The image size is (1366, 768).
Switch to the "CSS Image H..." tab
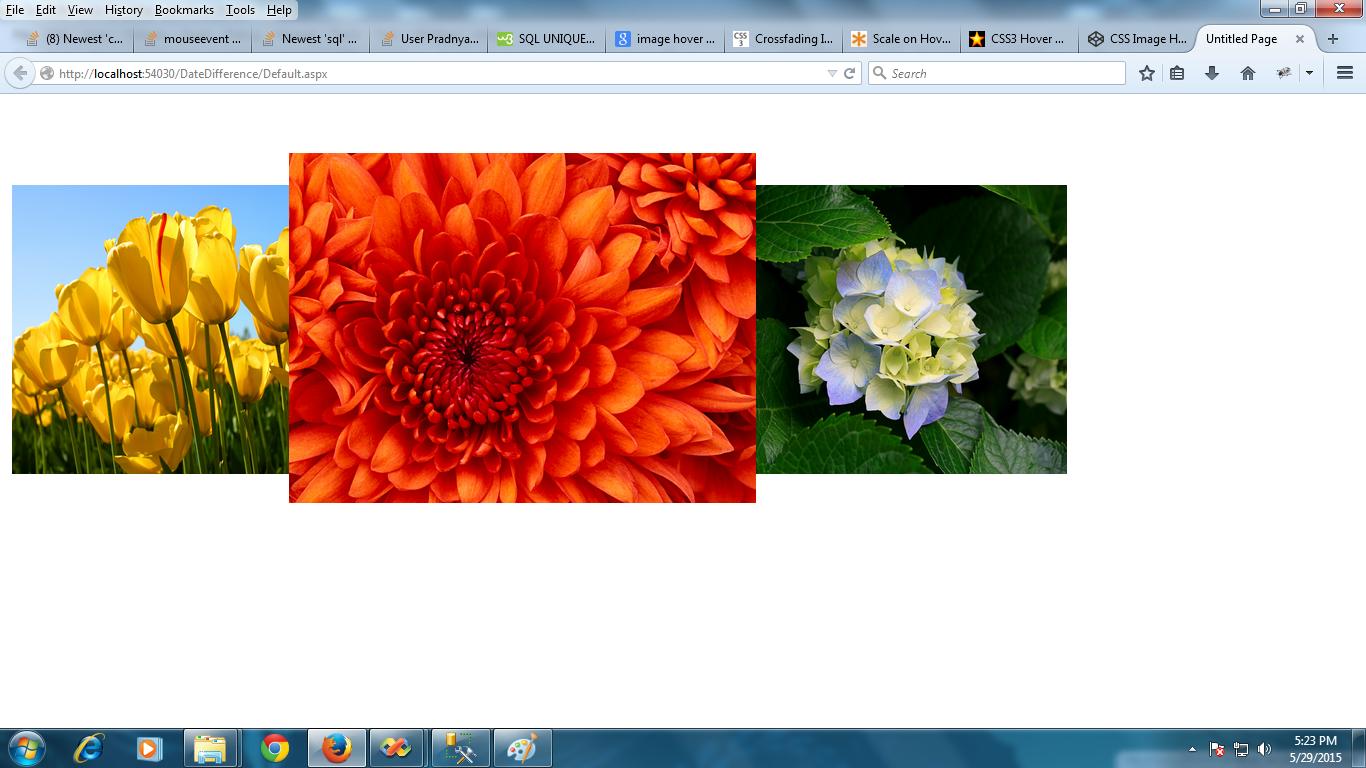pyautogui.click(x=1137, y=39)
